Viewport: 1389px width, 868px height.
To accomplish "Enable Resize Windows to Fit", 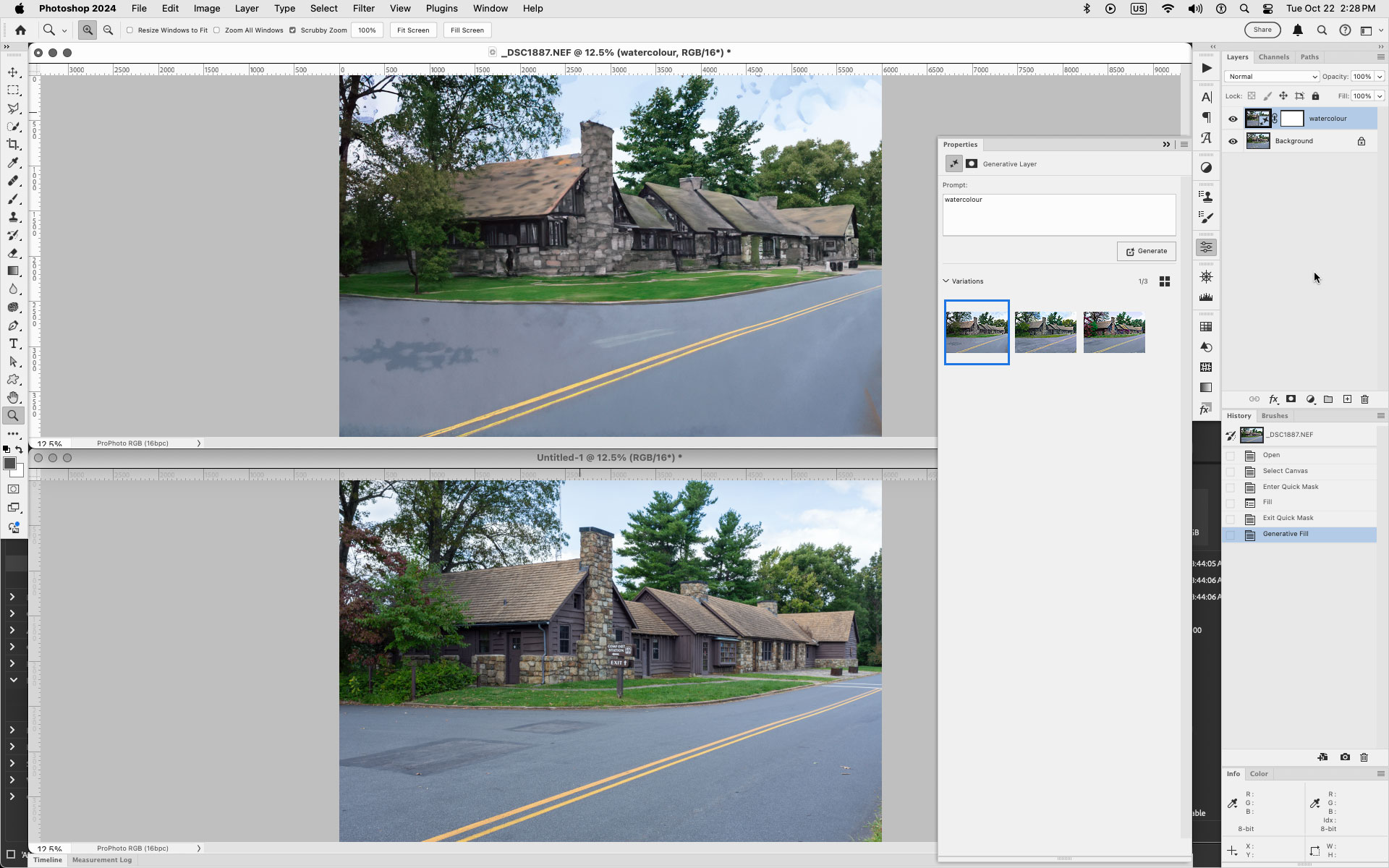I will 129,30.
